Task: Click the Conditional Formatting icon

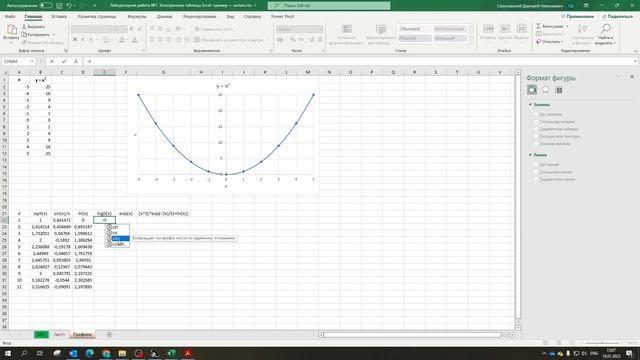Action: click(347, 29)
